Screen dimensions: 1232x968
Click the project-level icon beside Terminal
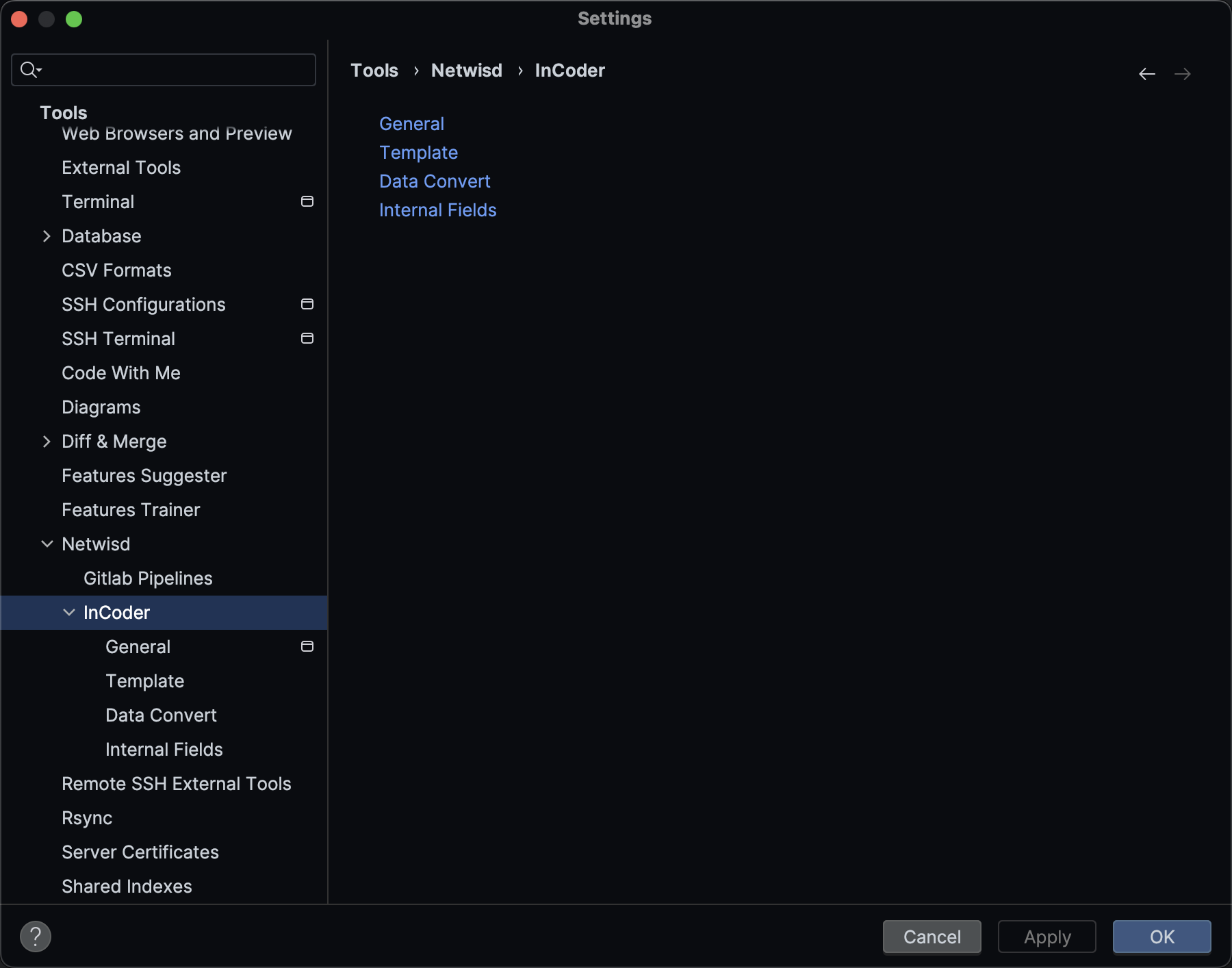coord(307,201)
